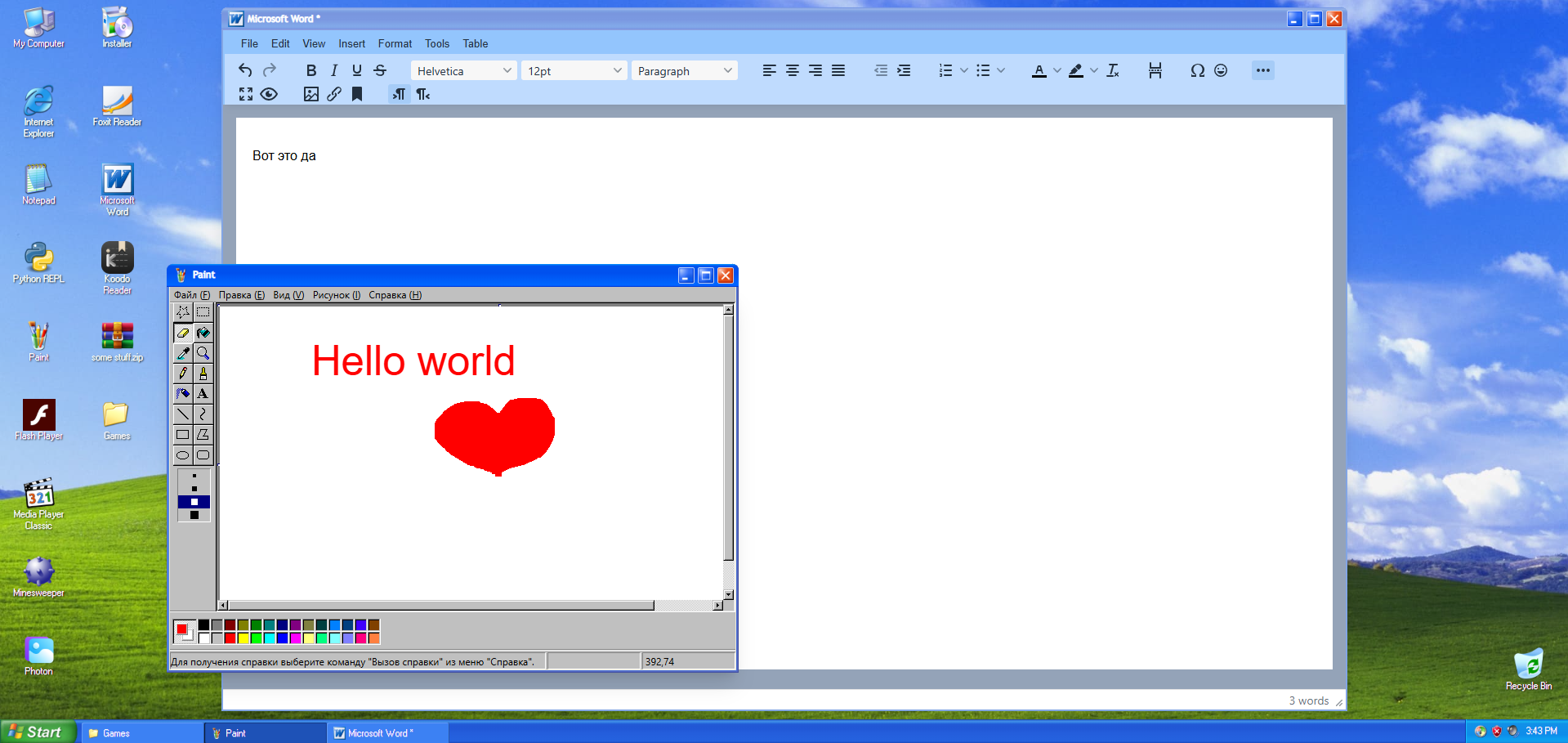Click the Start button
The image size is (1568, 743).
tap(38, 732)
